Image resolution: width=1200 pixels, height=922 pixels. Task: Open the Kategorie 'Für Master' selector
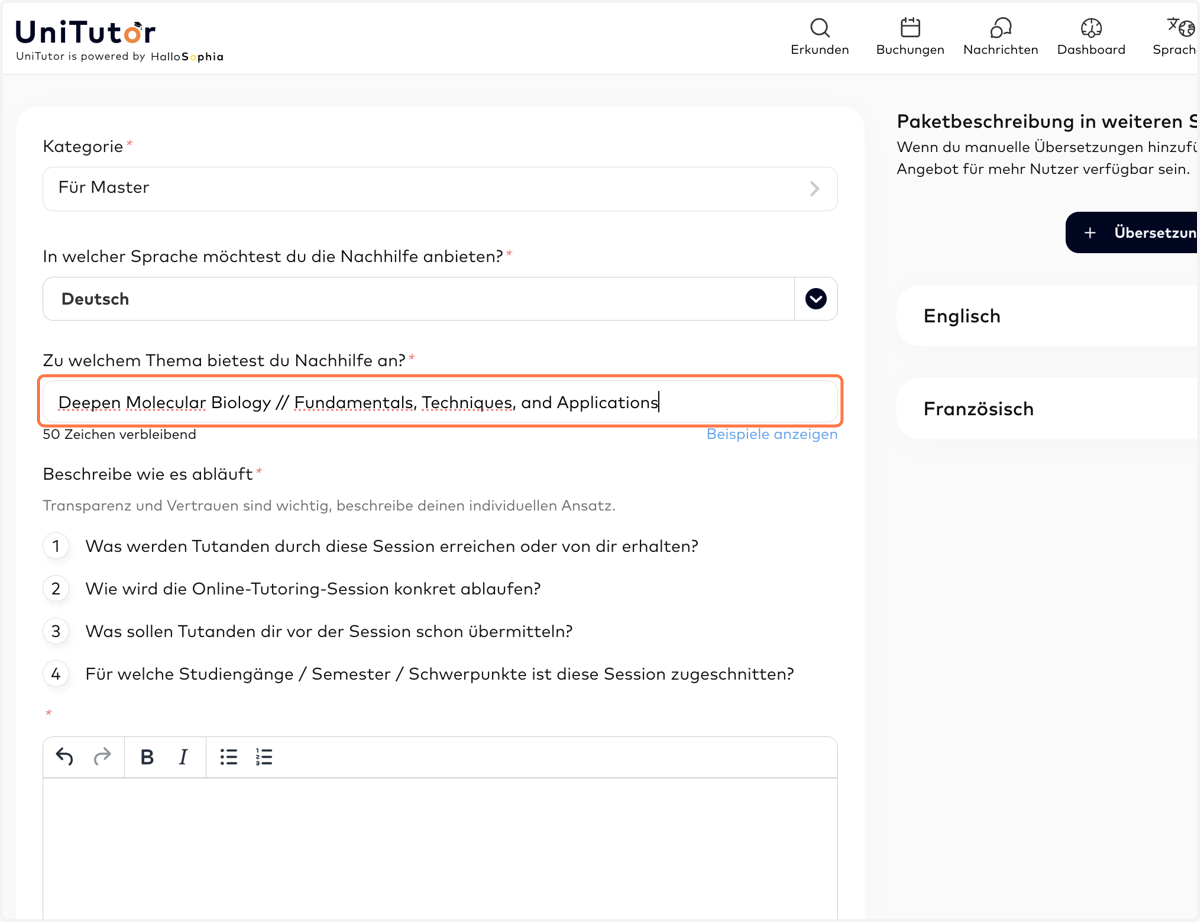[440, 188]
